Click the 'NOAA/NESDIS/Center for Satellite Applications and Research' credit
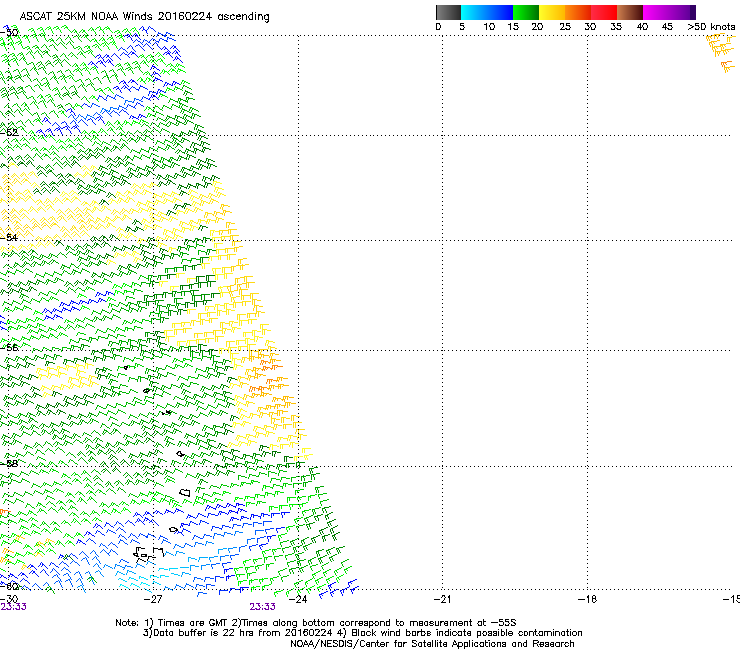The height and width of the screenshot is (650, 740). pos(432,644)
